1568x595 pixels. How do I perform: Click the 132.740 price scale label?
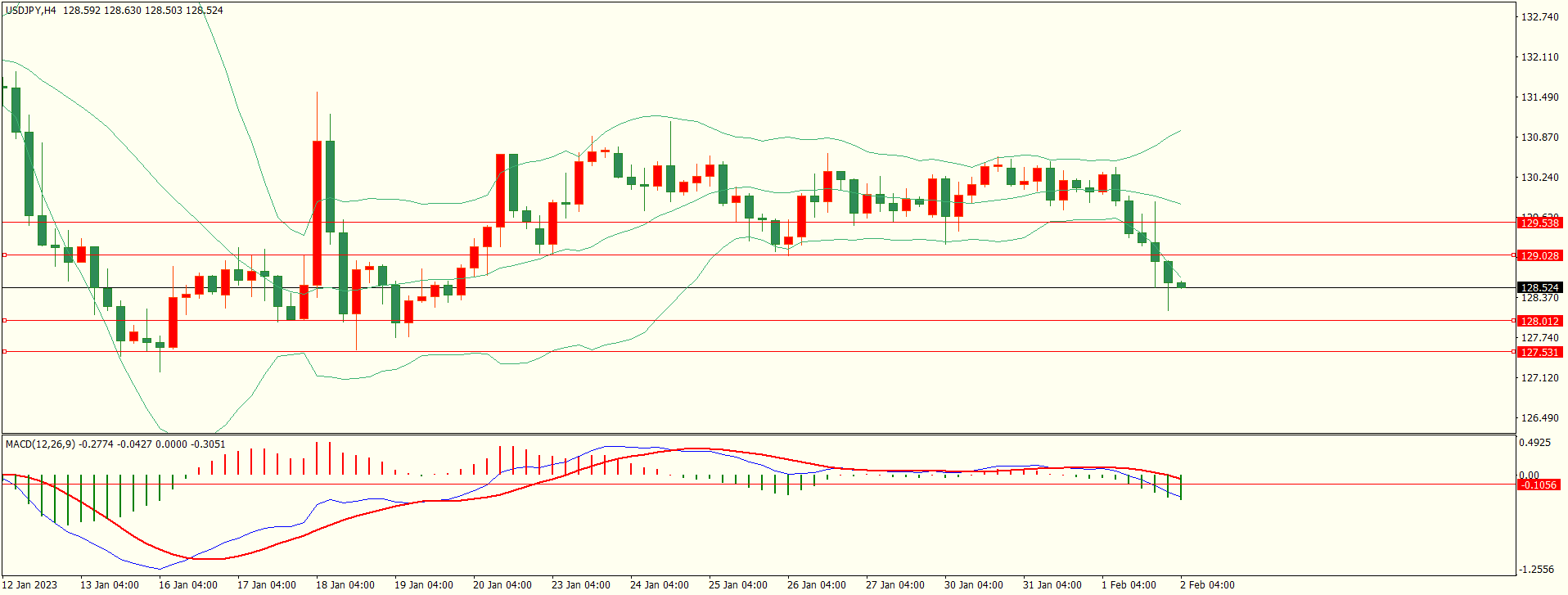click(1539, 16)
